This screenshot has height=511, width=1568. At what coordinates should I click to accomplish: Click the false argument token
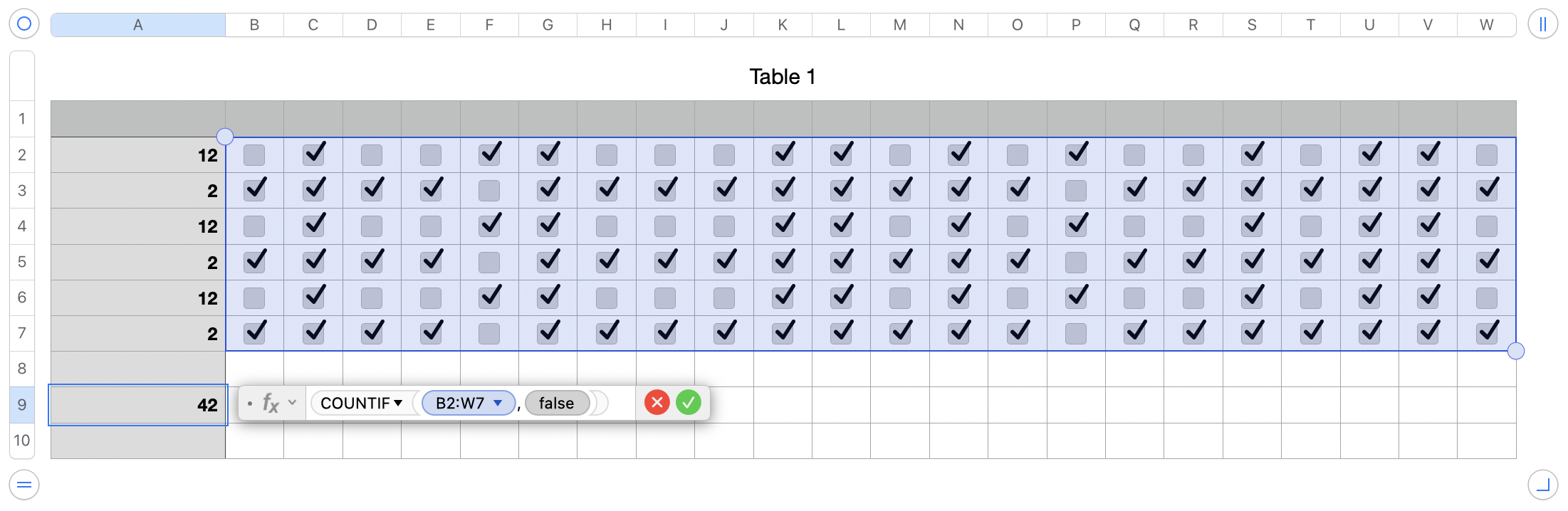pyautogui.click(x=556, y=404)
